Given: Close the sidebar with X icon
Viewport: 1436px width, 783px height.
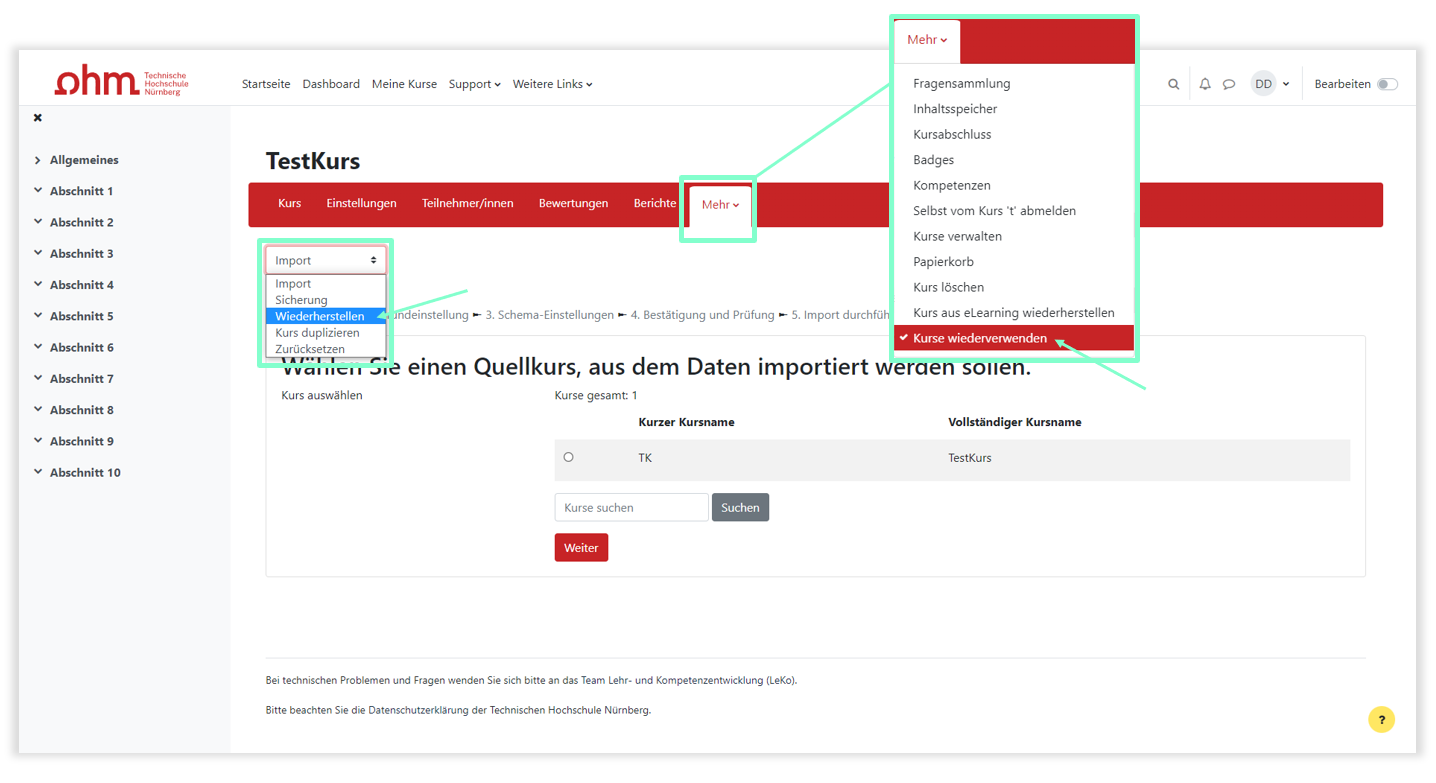Looking at the screenshot, I should pyautogui.click(x=38, y=118).
